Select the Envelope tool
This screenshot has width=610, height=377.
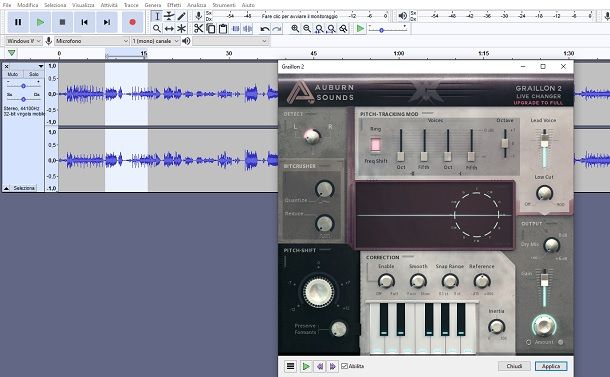tap(169, 16)
